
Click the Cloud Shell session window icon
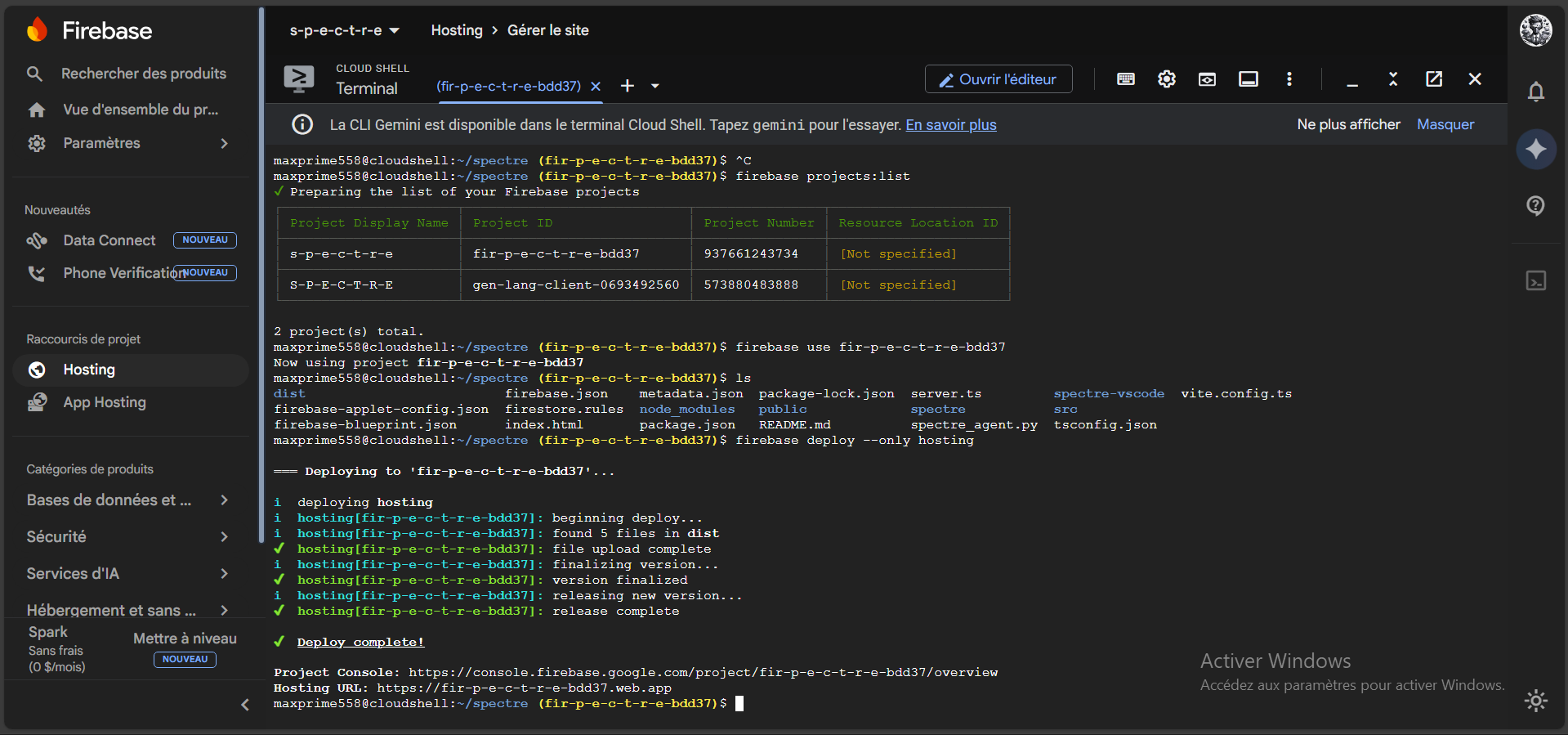1248,79
